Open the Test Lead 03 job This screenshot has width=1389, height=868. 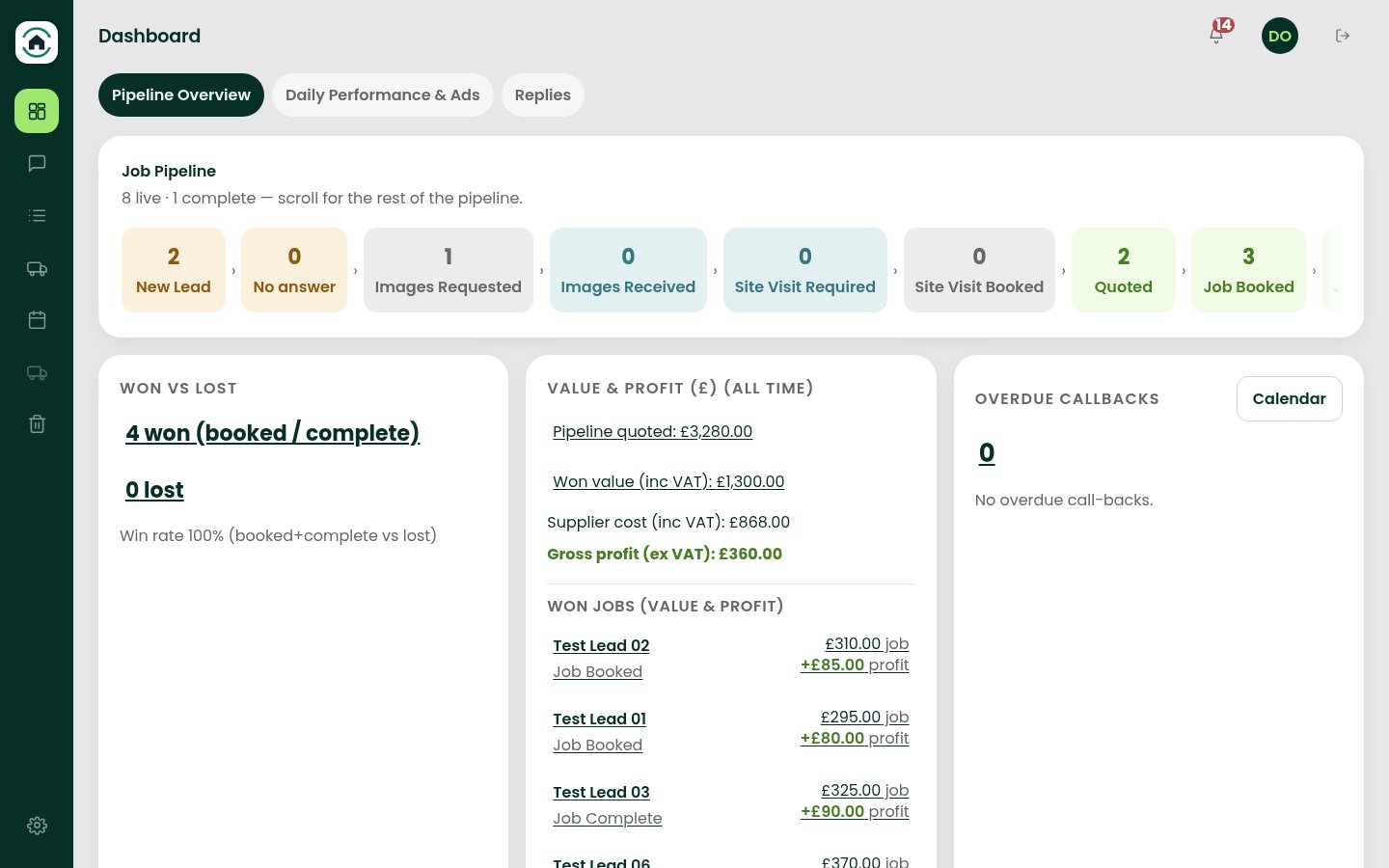601,792
